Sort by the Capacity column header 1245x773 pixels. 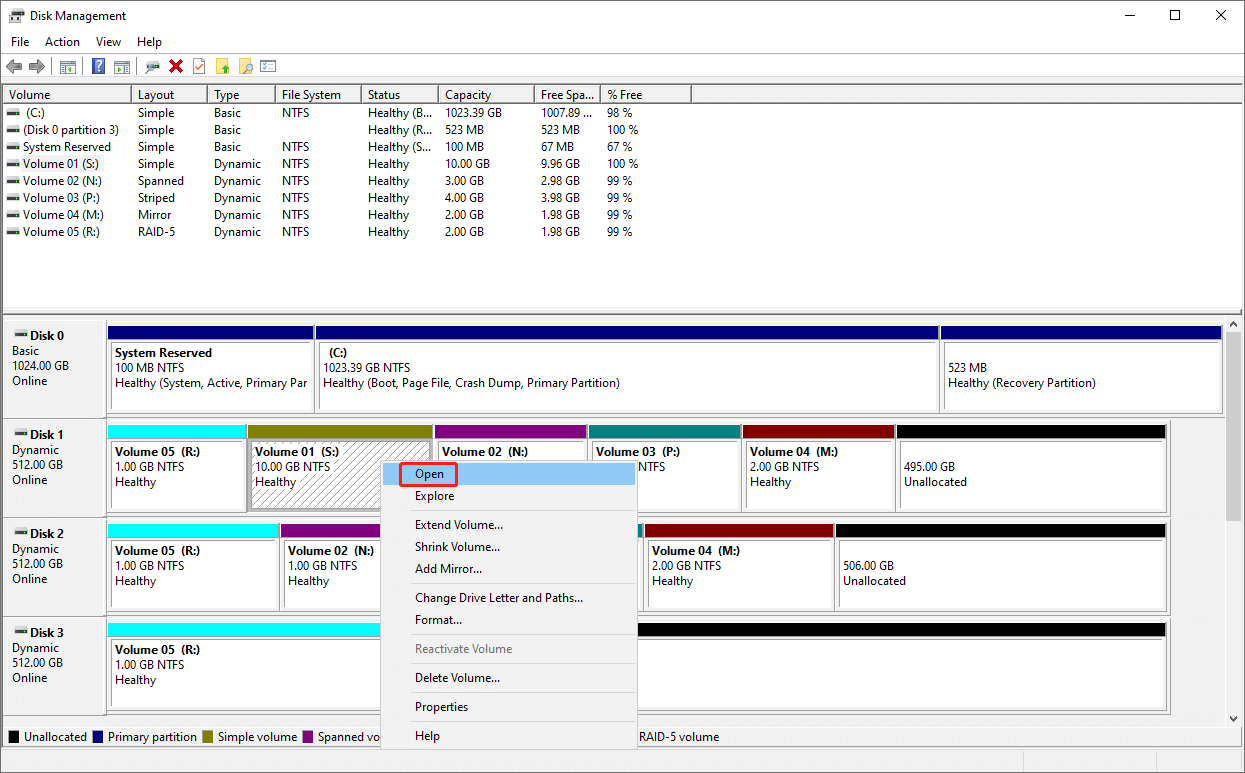[x=486, y=95]
